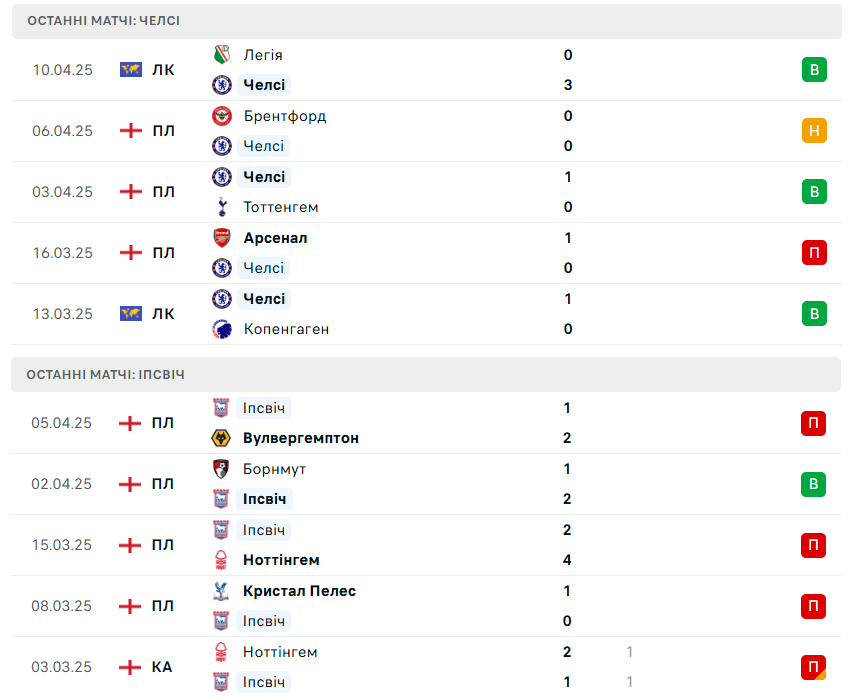
Task: Open the Копенгаген team link
Action: pos(286,329)
